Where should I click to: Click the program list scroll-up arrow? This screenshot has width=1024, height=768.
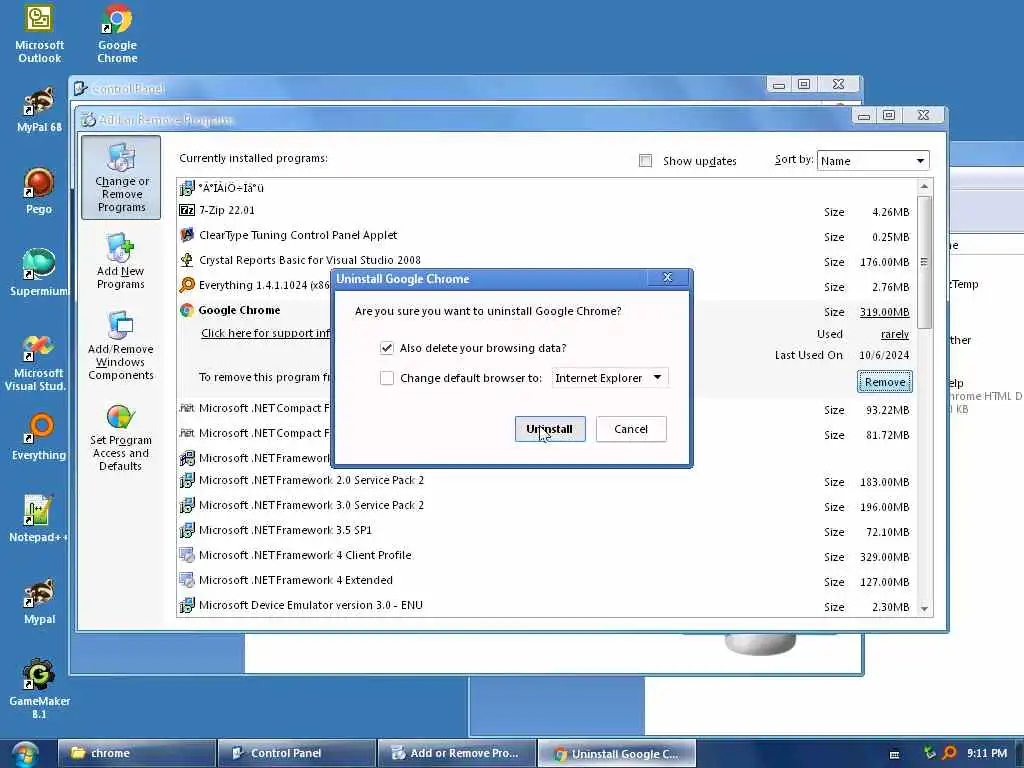click(x=924, y=187)
